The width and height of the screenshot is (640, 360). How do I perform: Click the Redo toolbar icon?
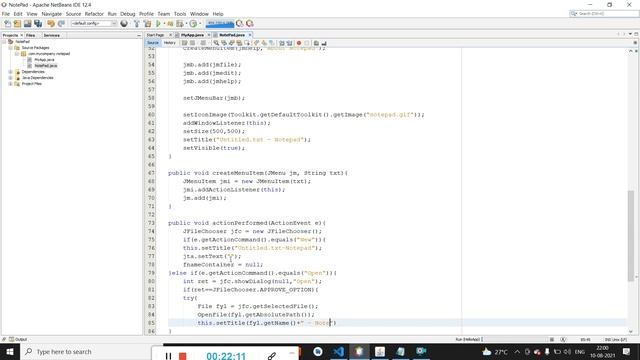(x=61, y=24)
